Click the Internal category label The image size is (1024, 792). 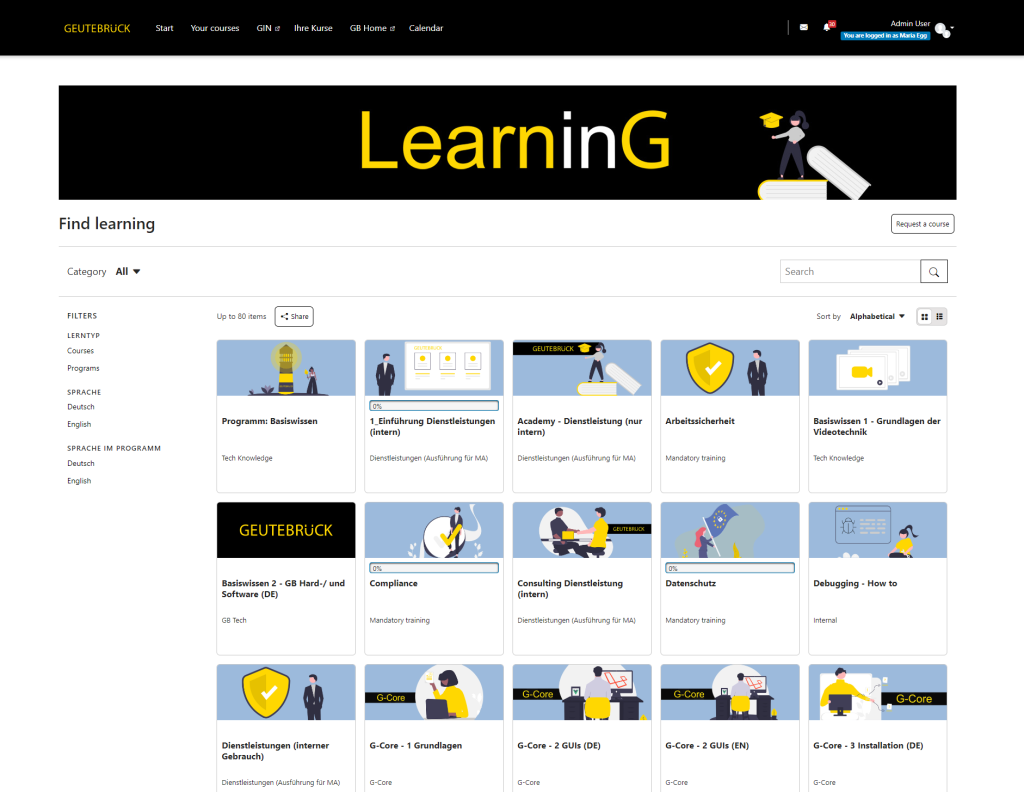[825, 620]
